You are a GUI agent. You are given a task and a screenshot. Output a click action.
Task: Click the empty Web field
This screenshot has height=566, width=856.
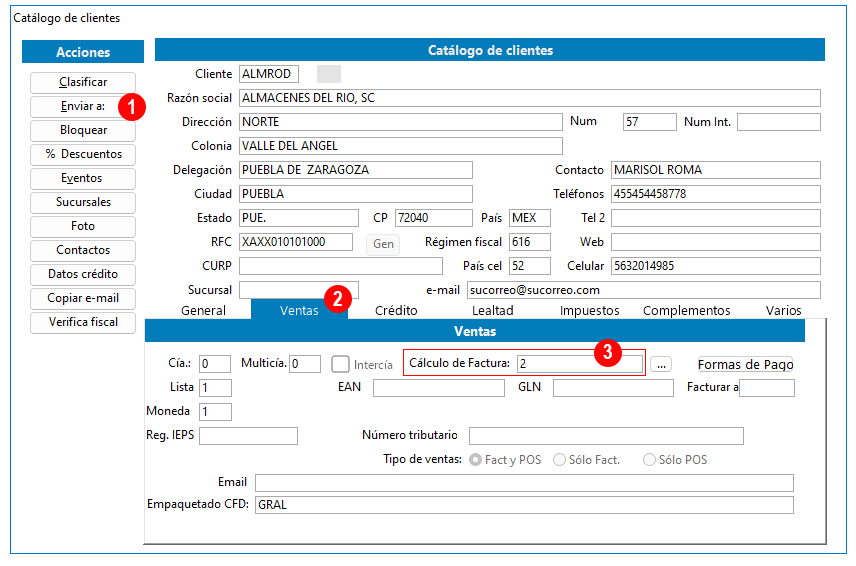716,242
